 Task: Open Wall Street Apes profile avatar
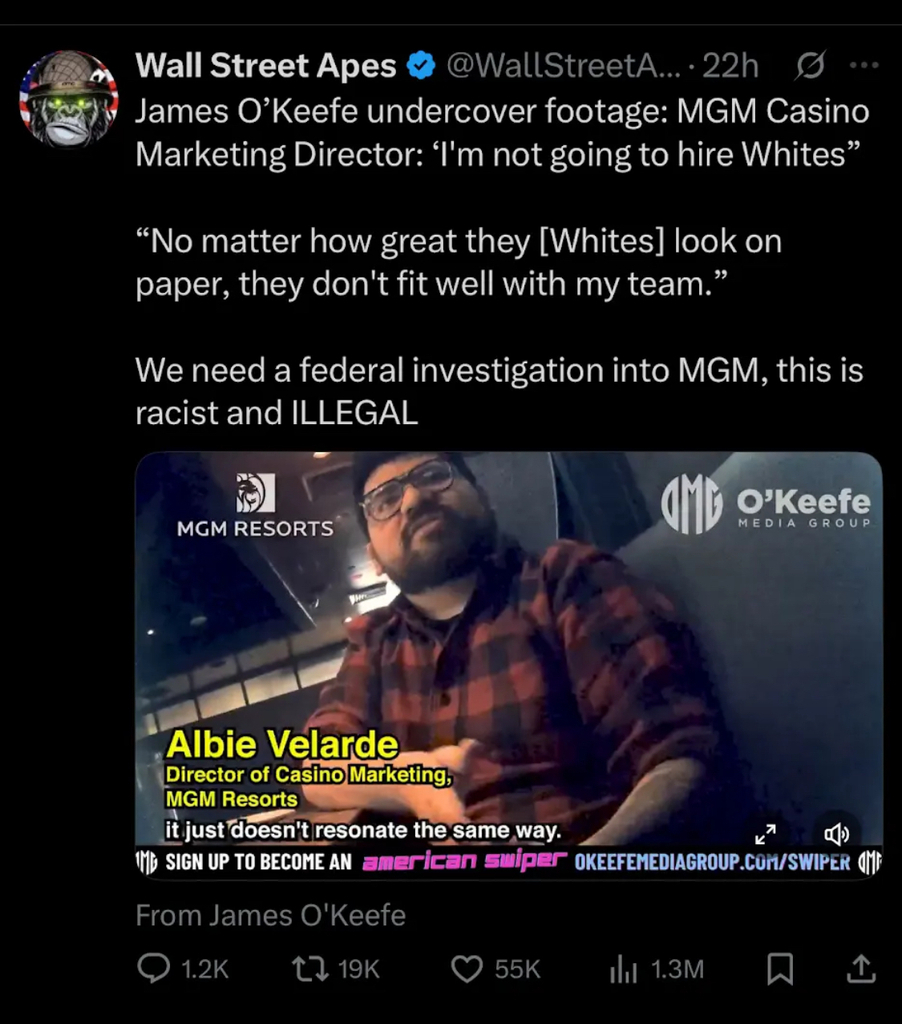pos(69,99)
